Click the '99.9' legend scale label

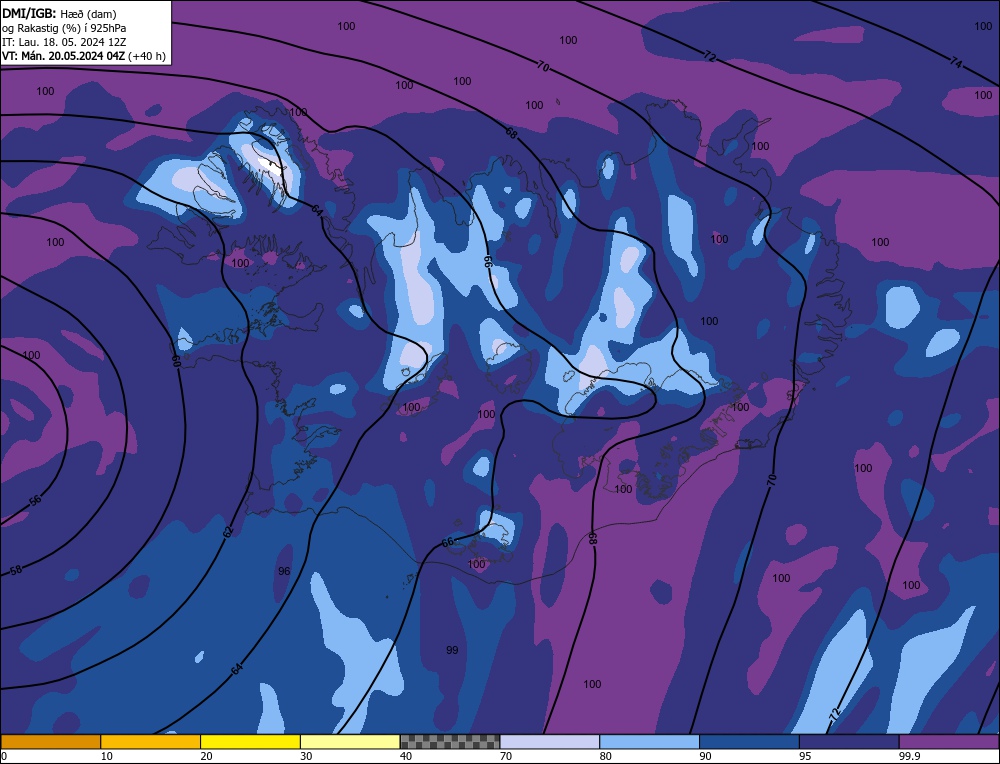coord(909,756)
